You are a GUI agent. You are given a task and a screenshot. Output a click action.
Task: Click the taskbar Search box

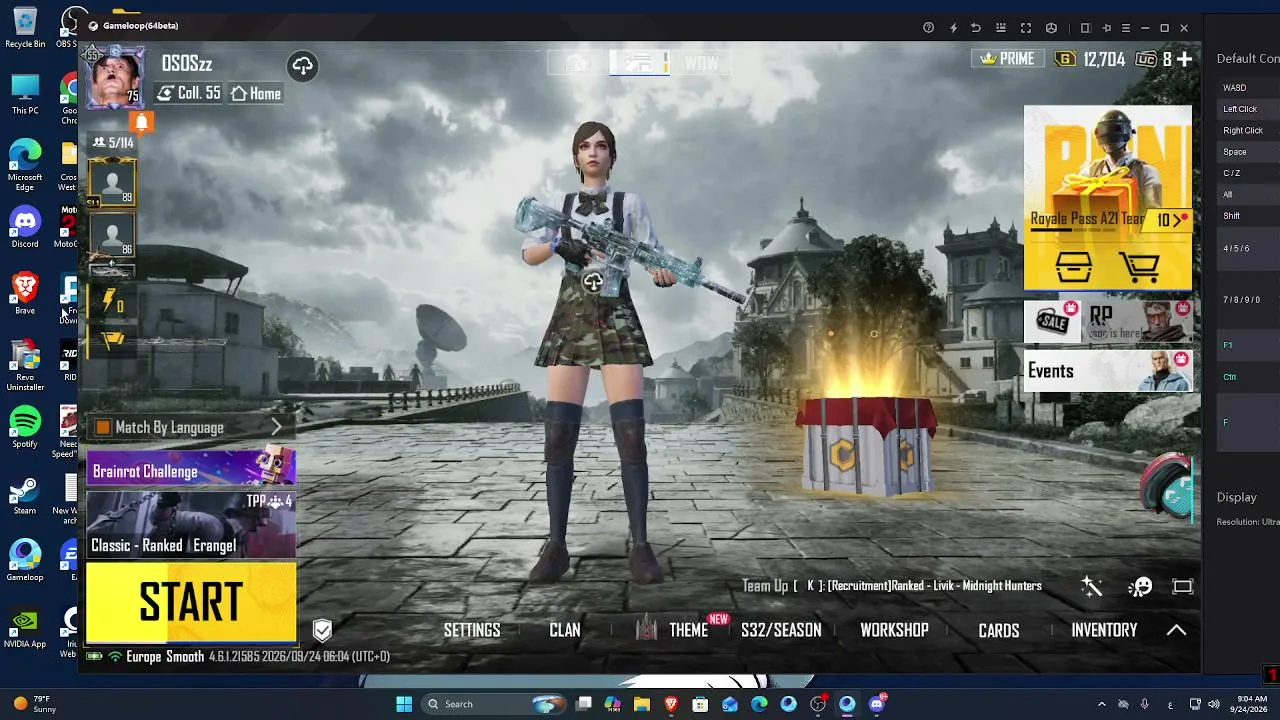[x=496, y=704]
